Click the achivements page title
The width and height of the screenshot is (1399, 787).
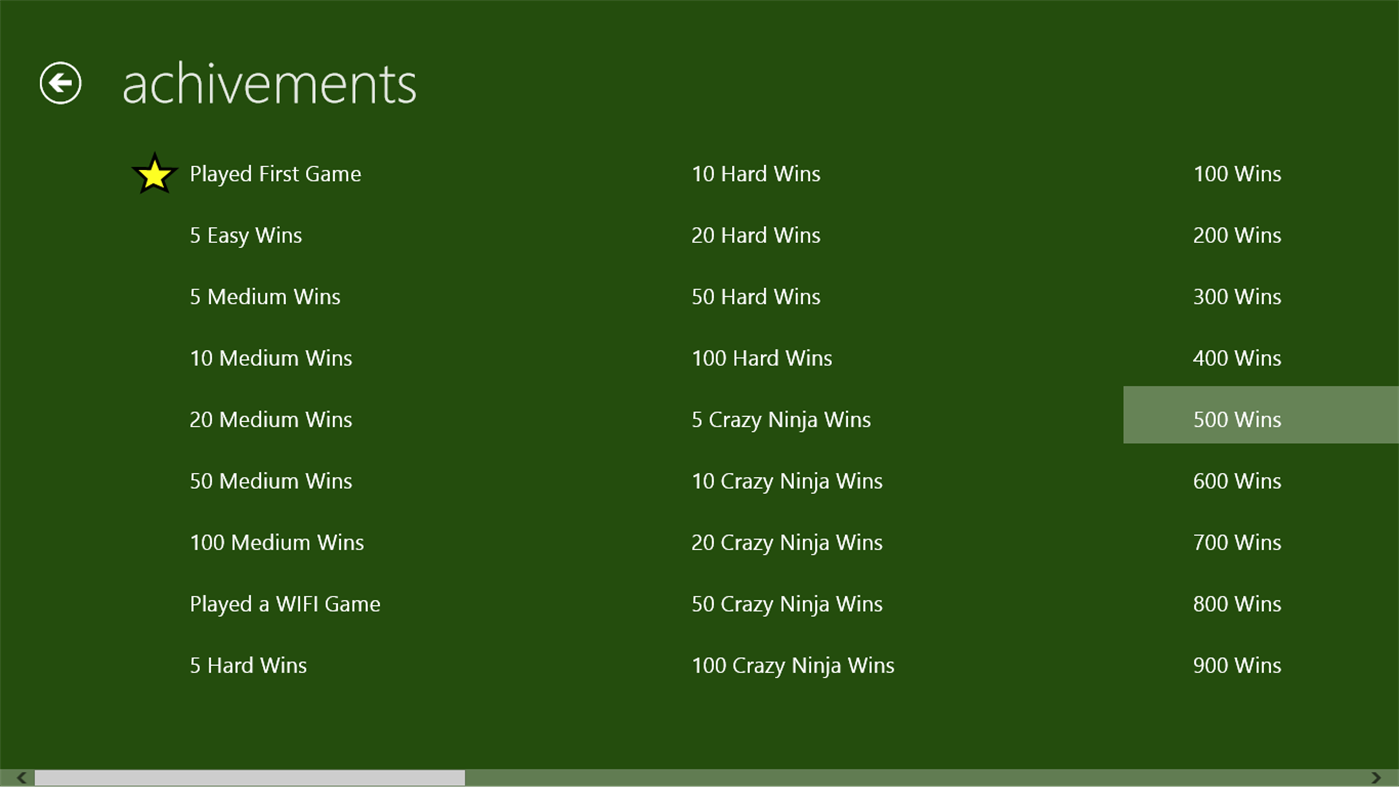[270, 84]
